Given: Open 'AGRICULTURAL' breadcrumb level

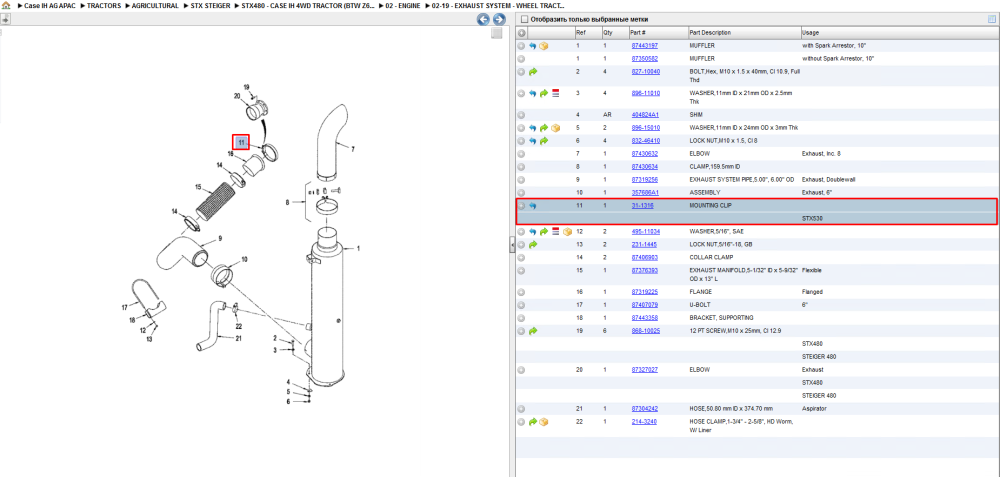Looking at the screenshot, I should coord(155,5).
